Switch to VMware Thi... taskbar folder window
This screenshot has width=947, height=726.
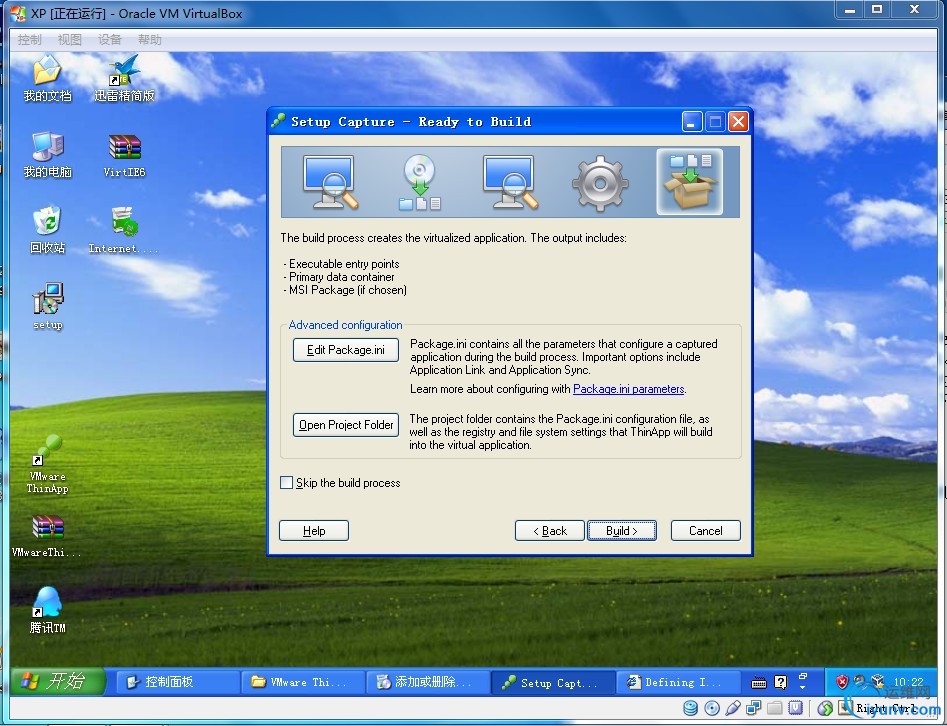point(303,682)
